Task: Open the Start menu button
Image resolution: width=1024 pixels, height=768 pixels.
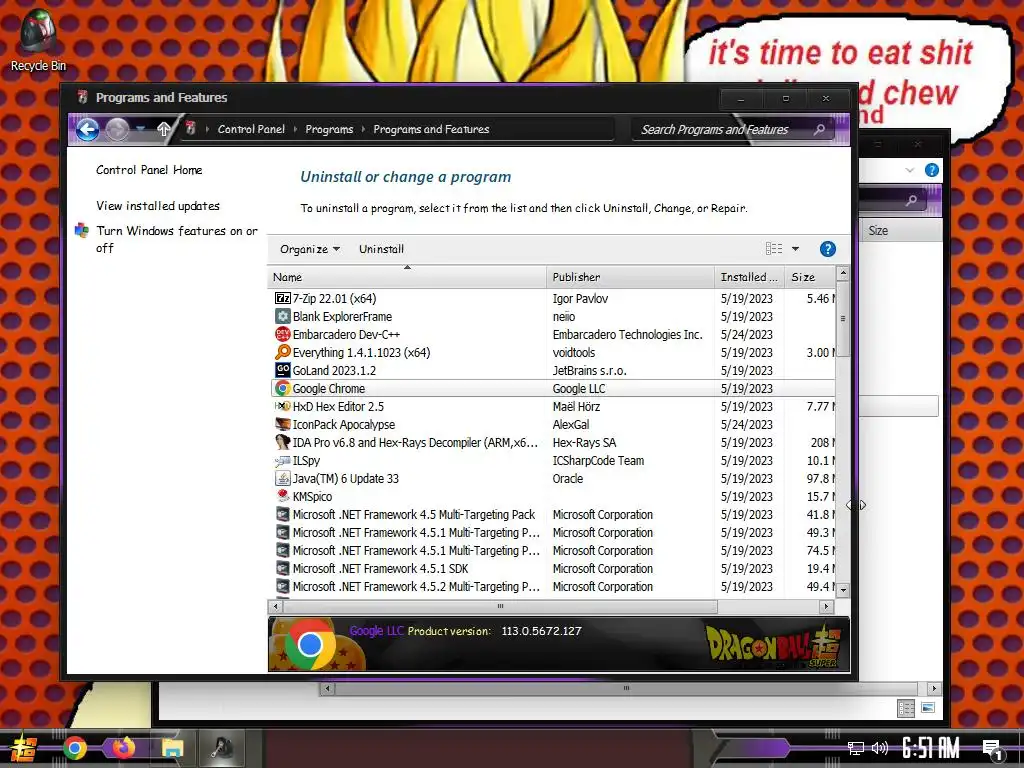Action: click(23, 748)
